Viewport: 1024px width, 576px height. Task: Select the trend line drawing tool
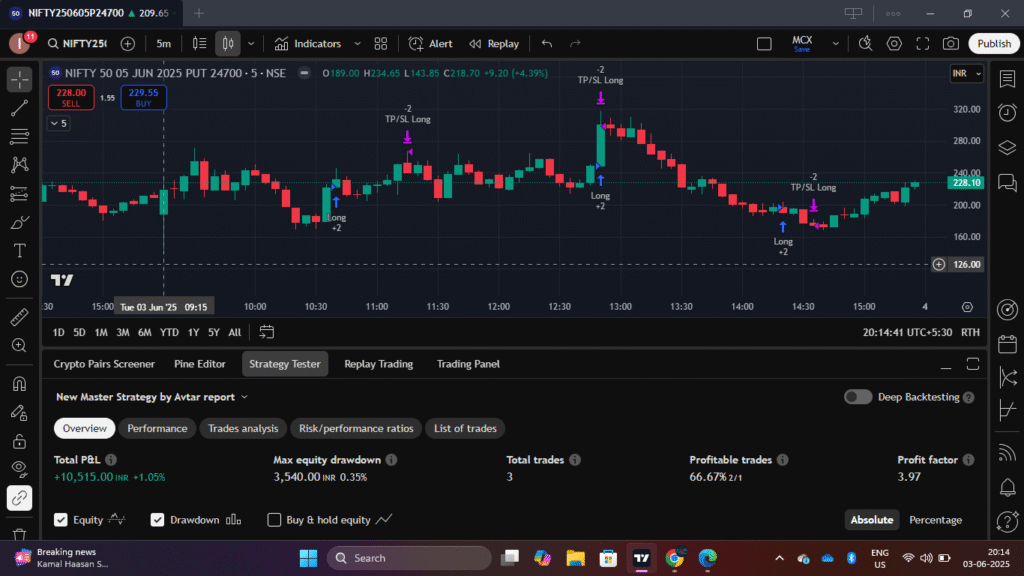[20, 108]
